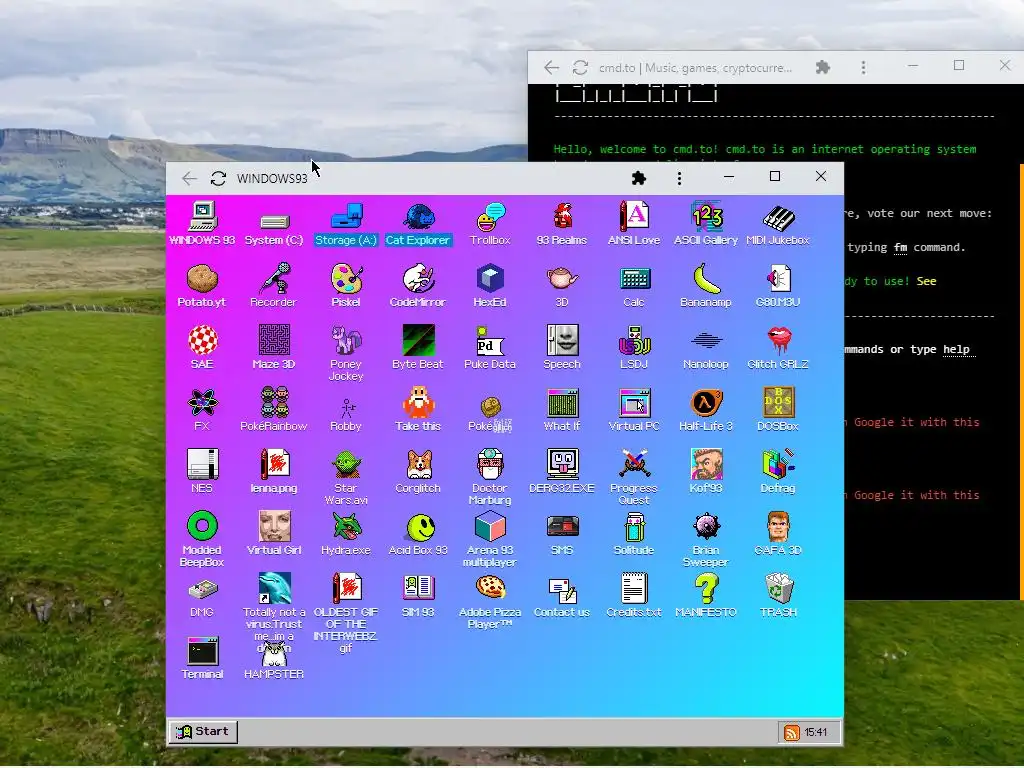Viewport: 1024px width, 768px height.
Task: Launch the Kof93 fighter icon
Action: (706, 465)
